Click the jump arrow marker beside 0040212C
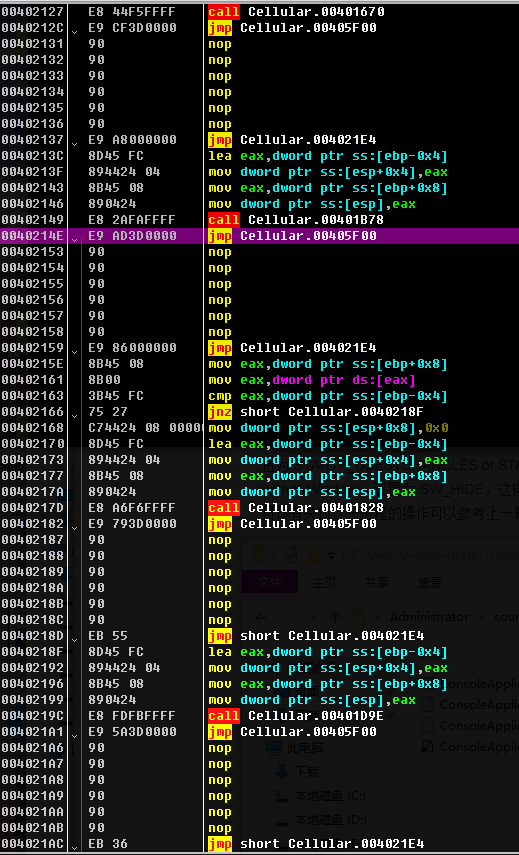The width and height of the screenshot is (519, 855). [x=75, y=30]
